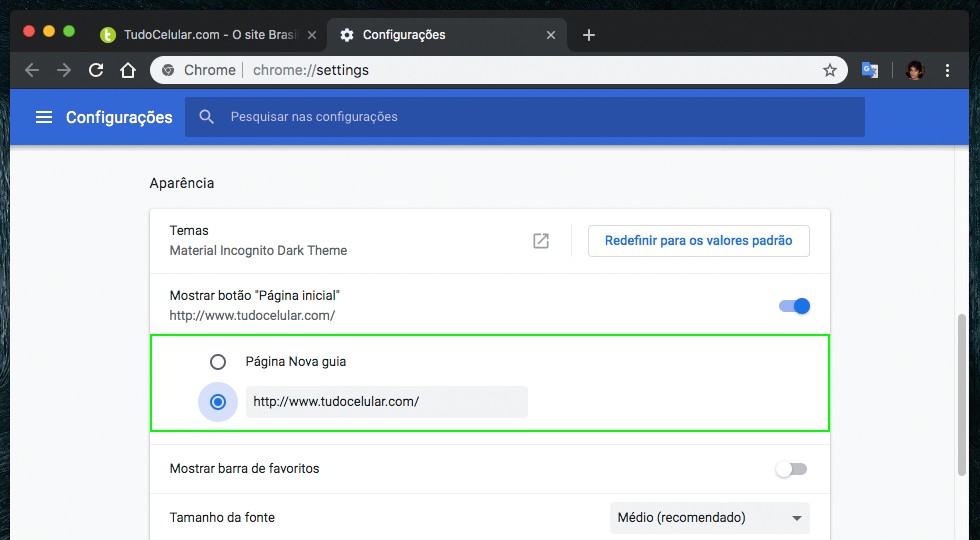Disable the "Página inicial" button toggle
The width and height of the screenshot is (980, 540).
[795, 306]
